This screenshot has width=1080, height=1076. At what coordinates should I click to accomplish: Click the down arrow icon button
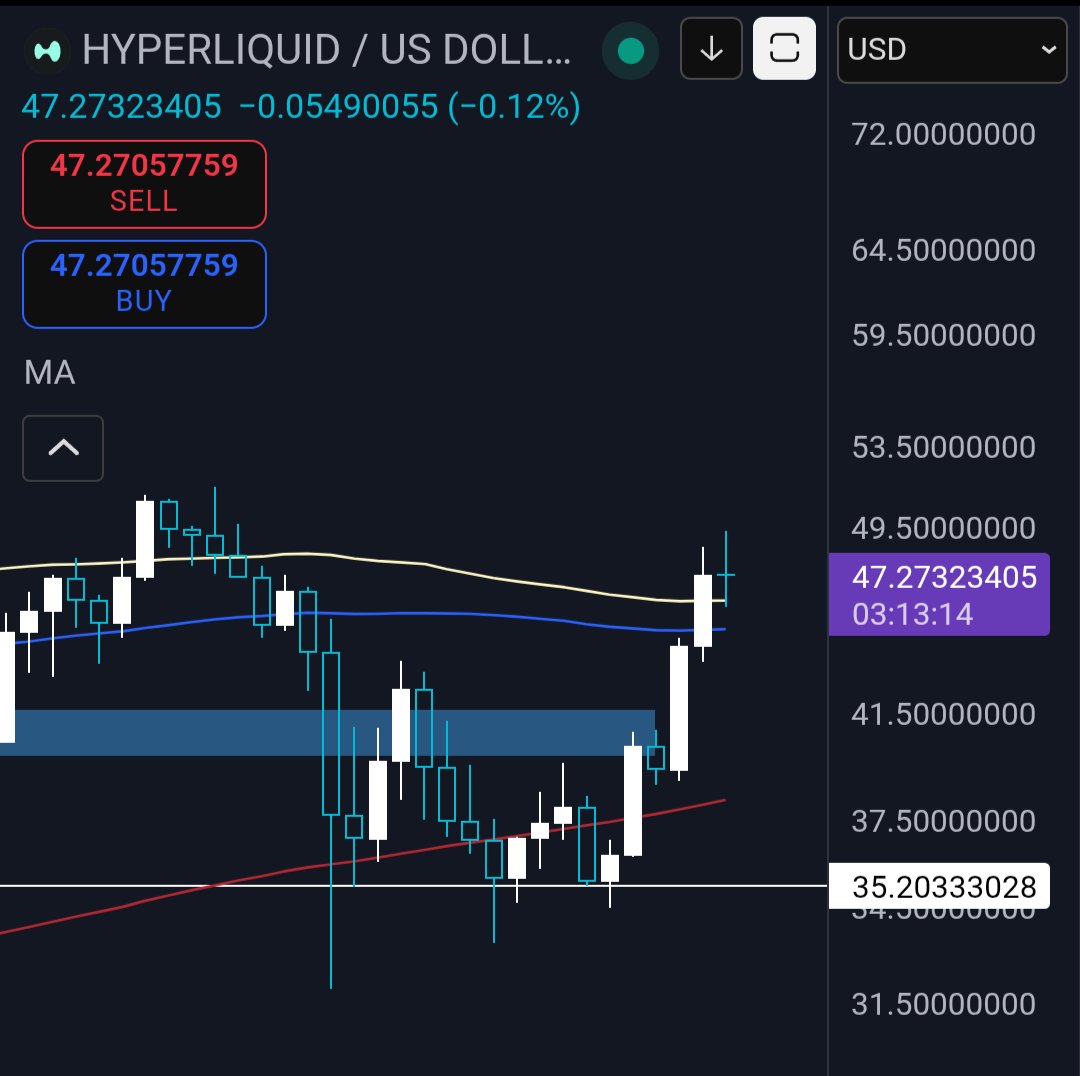coord(711,49)
